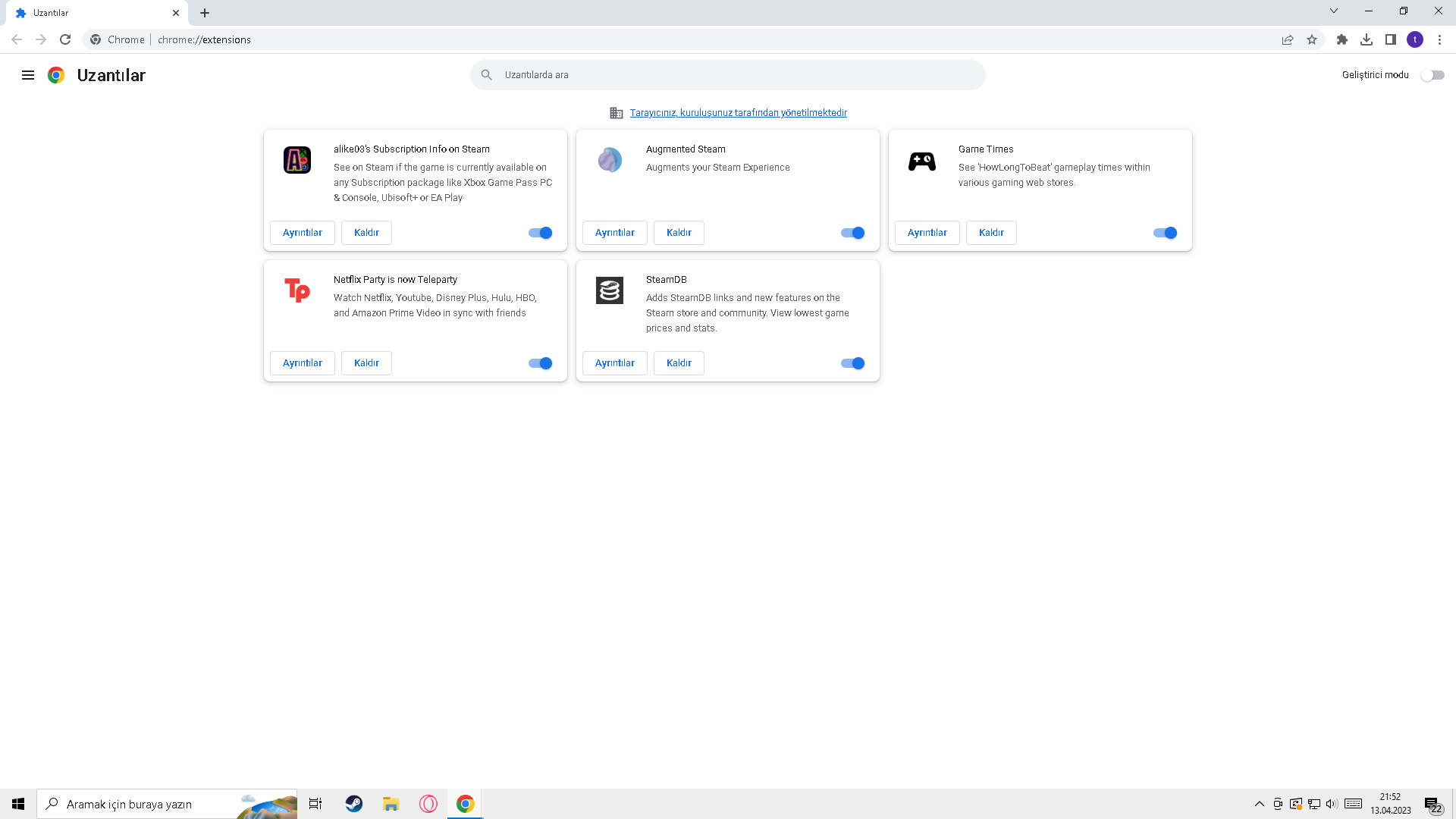This screenshot has height=819, width=1456.
Task: Click the SteamDB extension icon
Action: pos(610,290)
